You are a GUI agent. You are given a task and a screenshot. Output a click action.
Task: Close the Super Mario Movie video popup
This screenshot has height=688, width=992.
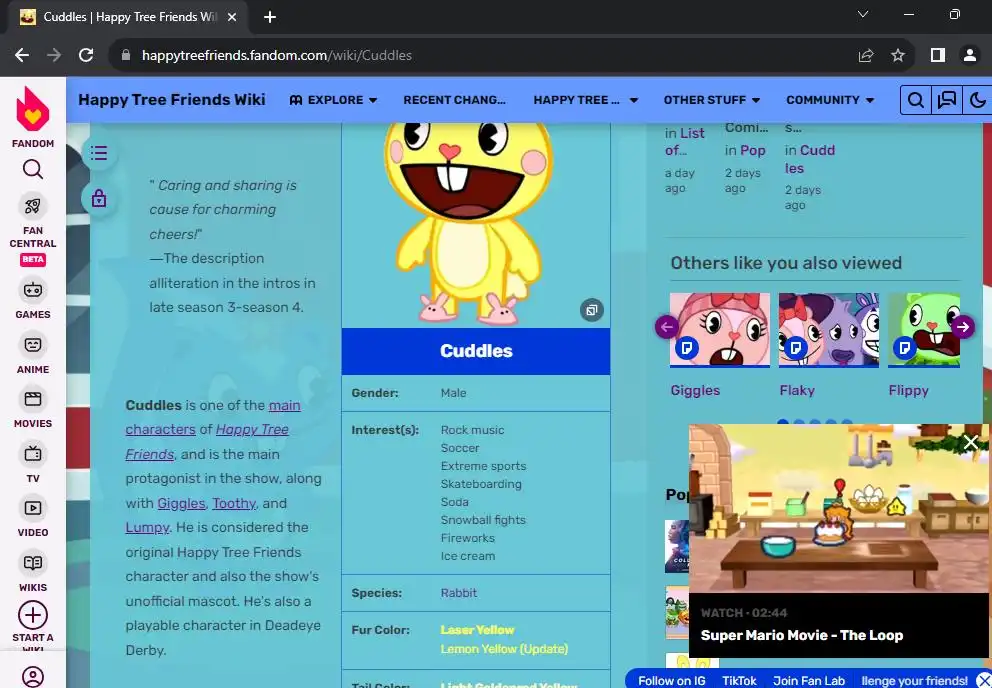[970, 442]
